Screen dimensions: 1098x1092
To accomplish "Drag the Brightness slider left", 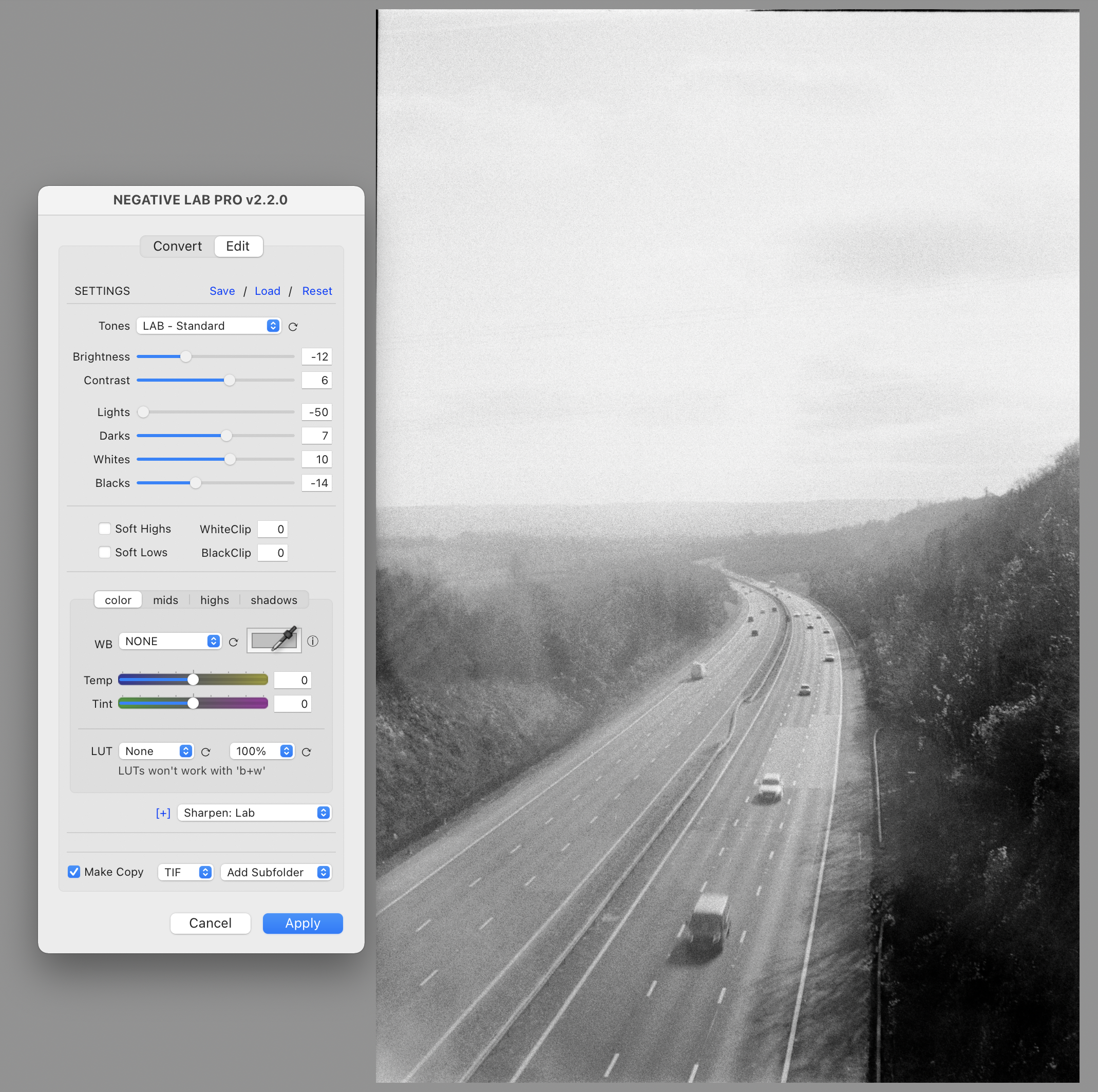I will tap(181, 357).
